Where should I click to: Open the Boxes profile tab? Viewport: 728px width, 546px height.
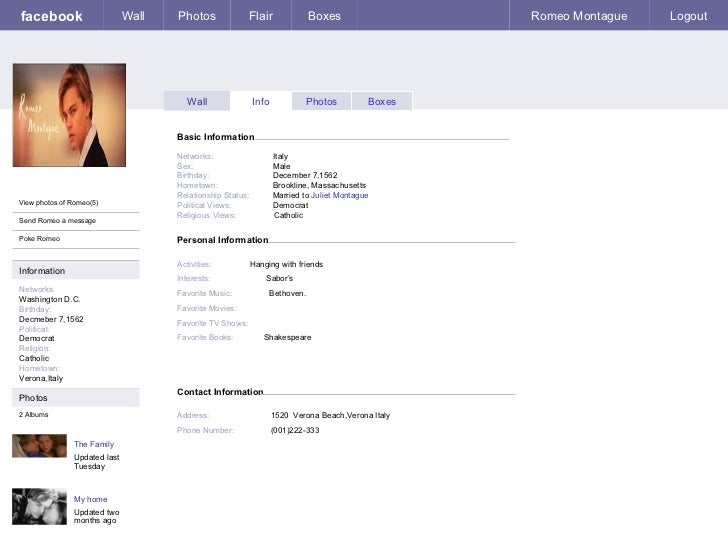(382, 101)
